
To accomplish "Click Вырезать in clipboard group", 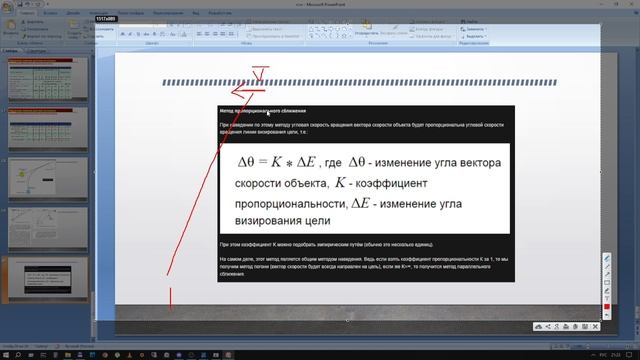I will click(32, 22).
